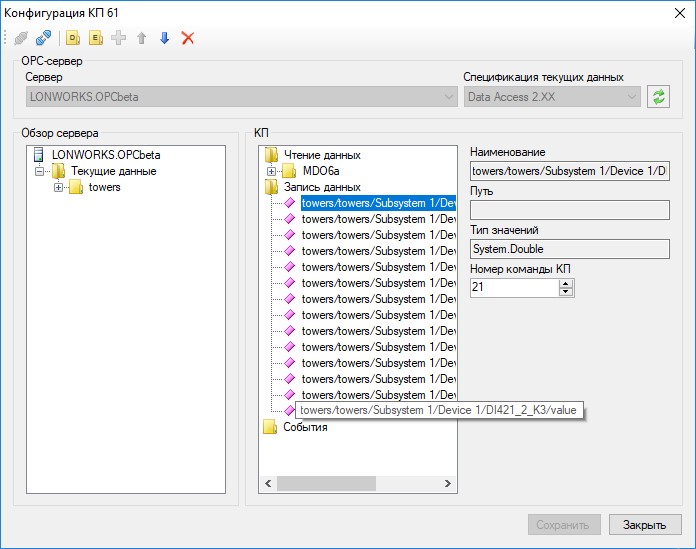696x549 pixels.
Task: Click the Сохранить button
Action: (564, 525)
